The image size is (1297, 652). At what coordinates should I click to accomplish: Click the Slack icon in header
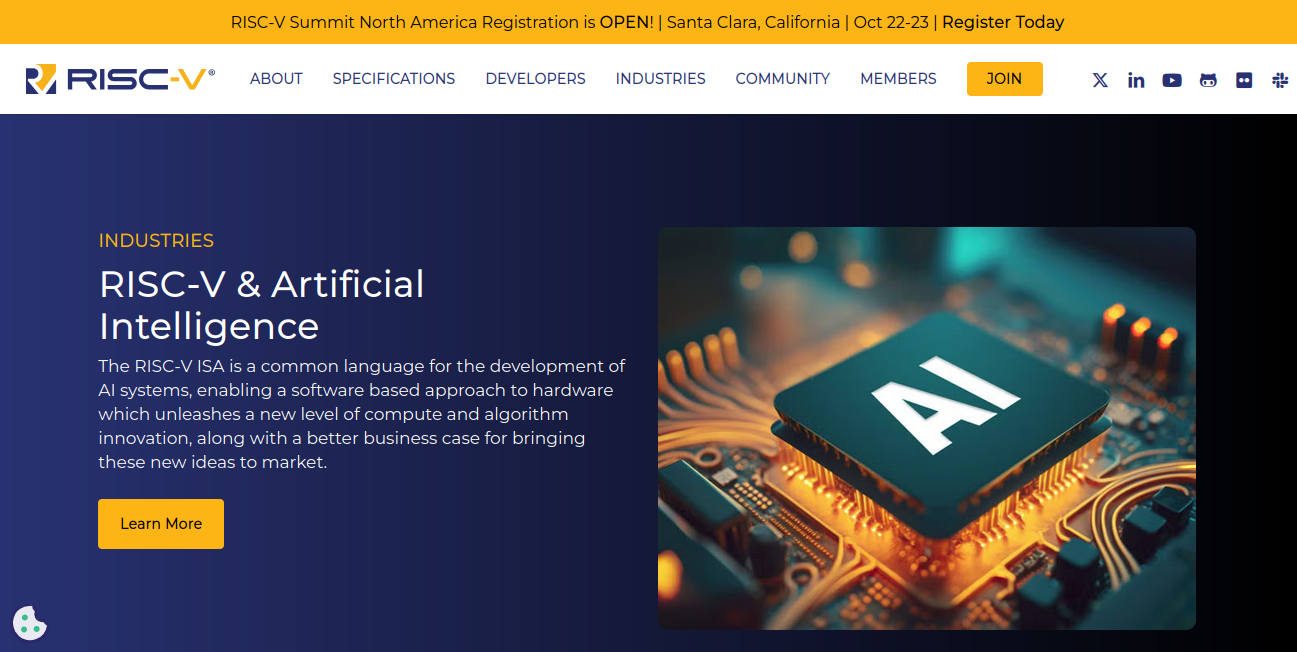pyautogui.click(x=1280, y=80)
